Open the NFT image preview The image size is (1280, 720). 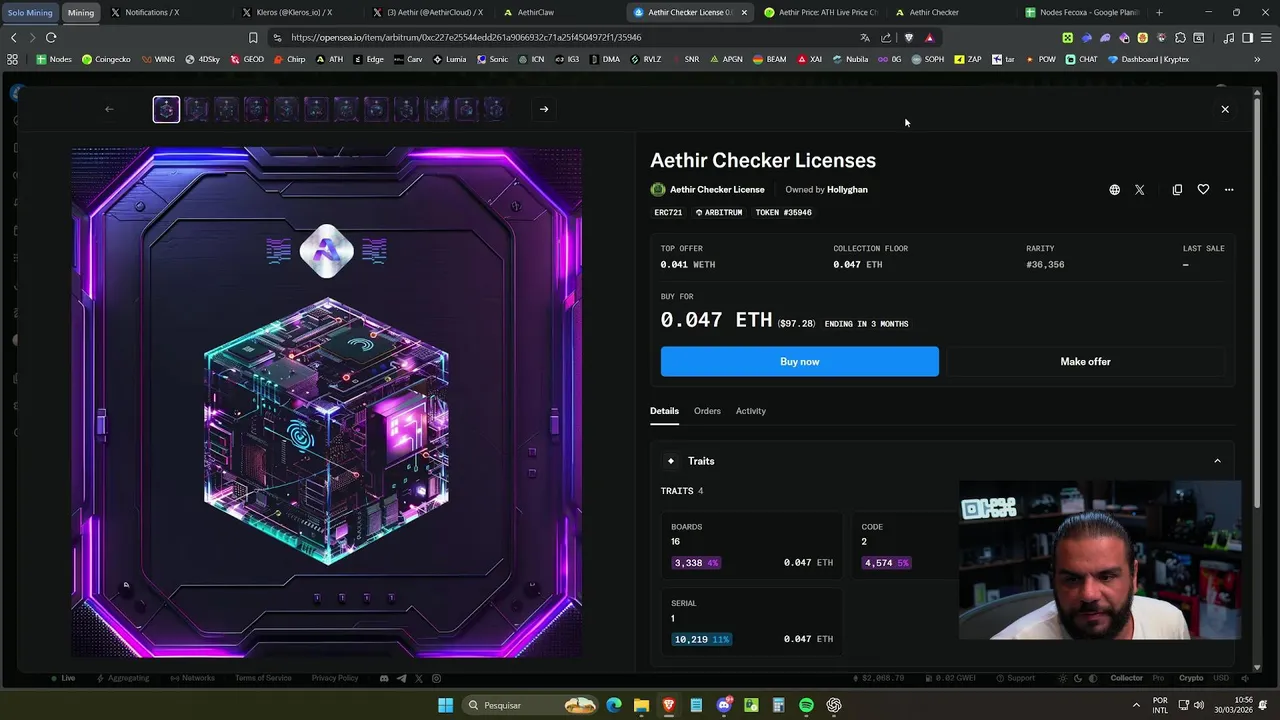pos(327,402)
